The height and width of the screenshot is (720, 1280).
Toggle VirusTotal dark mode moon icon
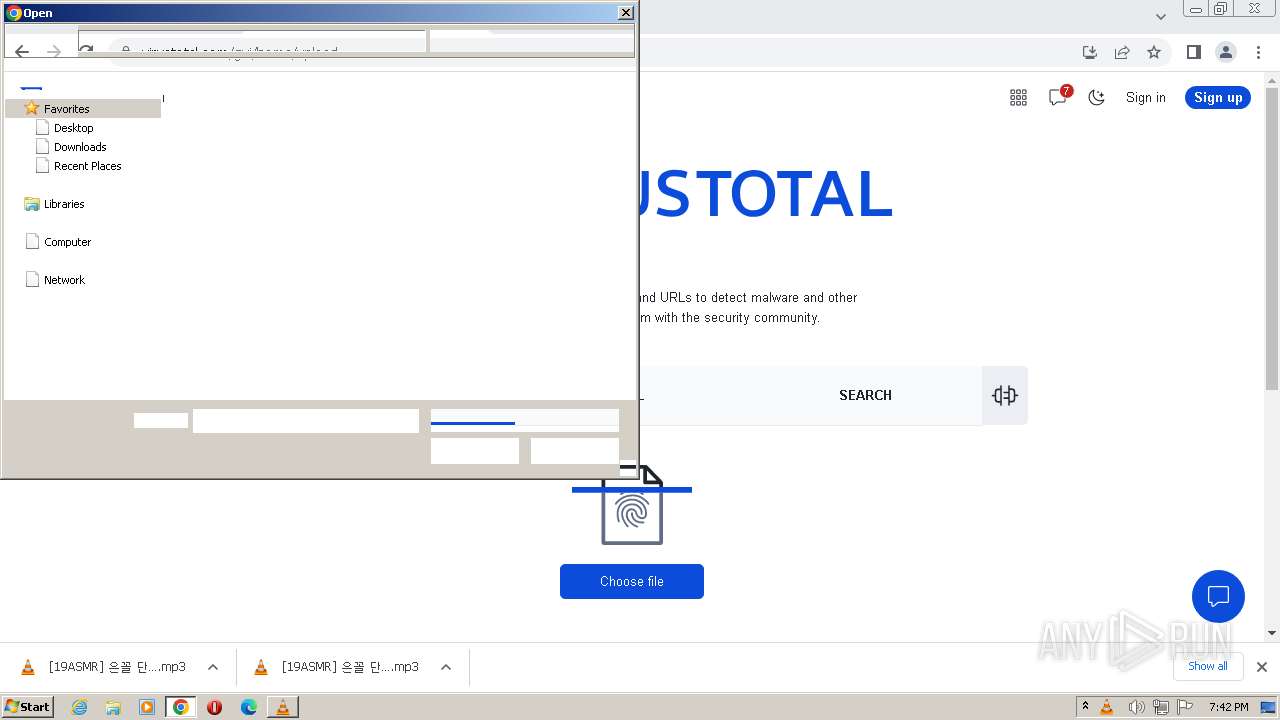pos(1097,97)
